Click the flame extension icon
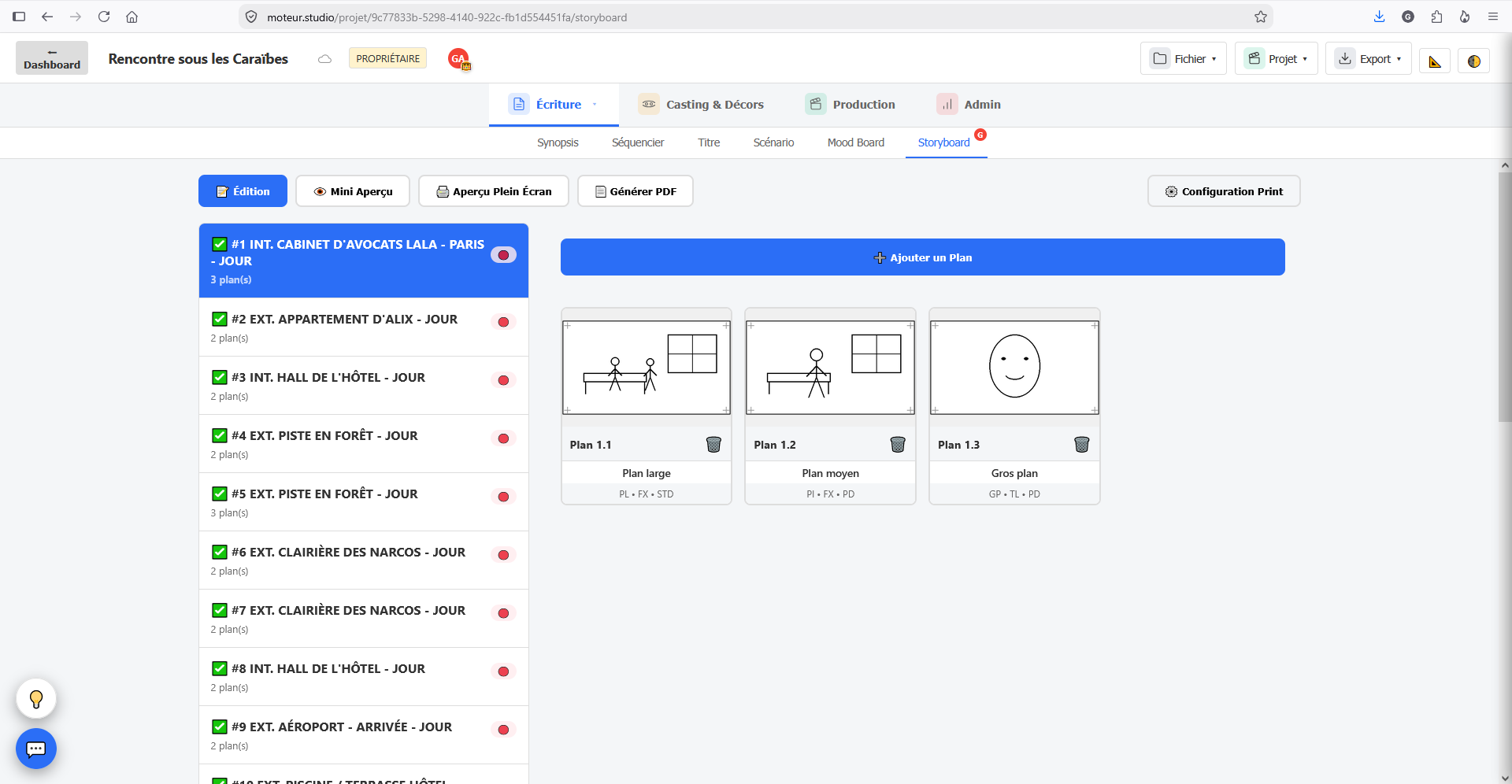1512x784 pixels. [x=1465, y=17]
